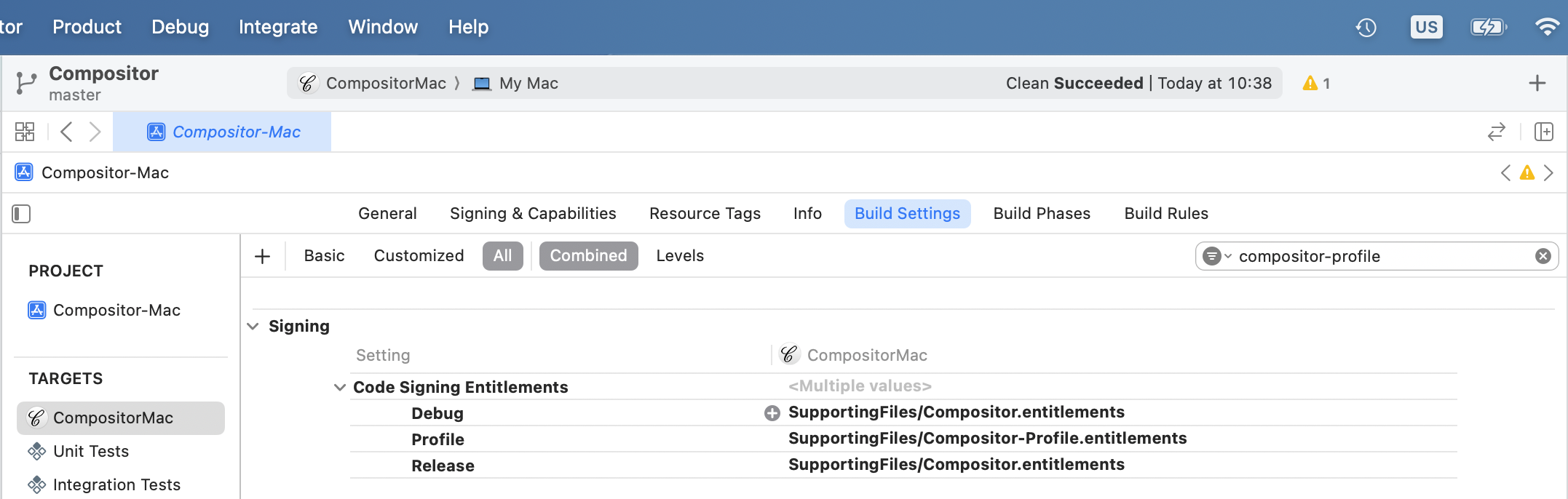Select the Unit Tests target

point(91,451)
